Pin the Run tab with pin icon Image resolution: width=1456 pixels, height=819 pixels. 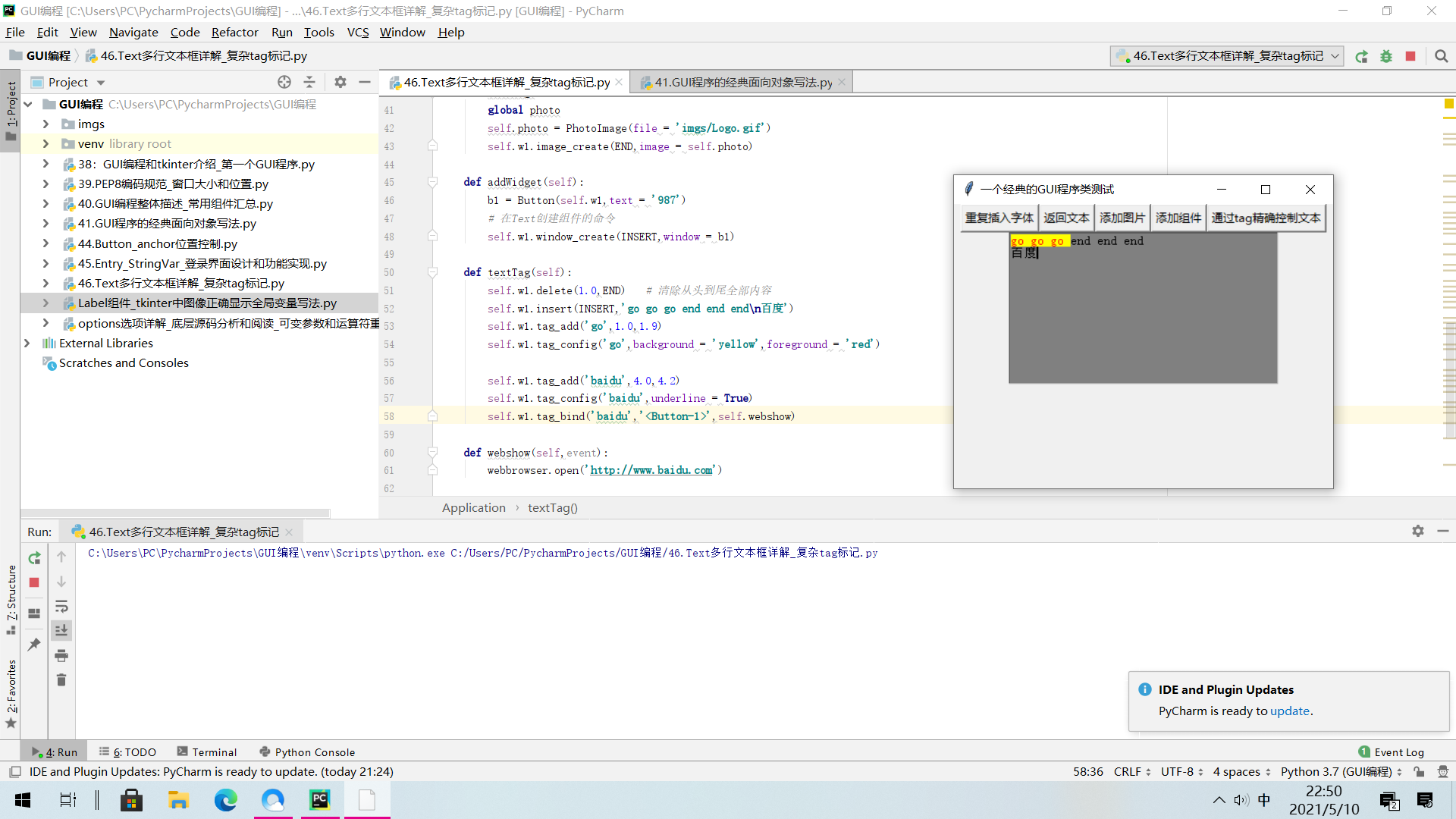point(34,644)
